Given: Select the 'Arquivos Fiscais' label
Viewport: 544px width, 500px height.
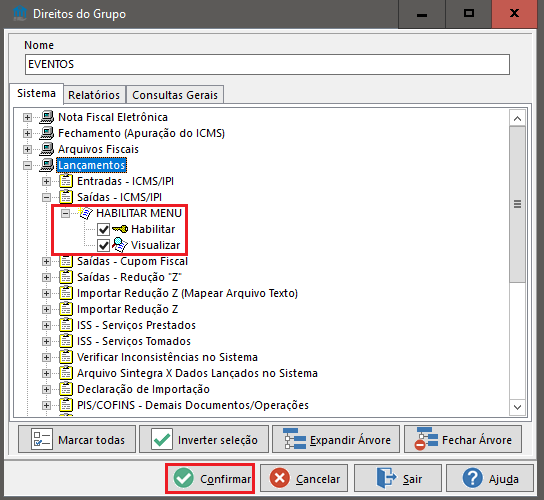Looking at the screenshot, I should (99, 149).
